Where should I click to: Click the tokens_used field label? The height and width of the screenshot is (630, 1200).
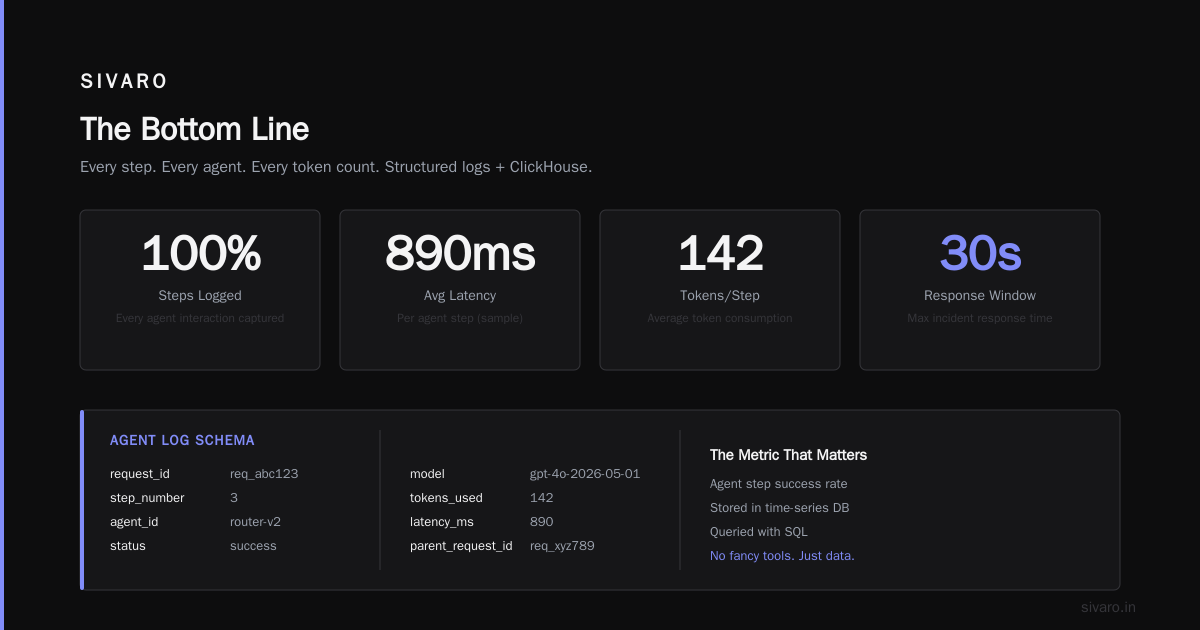[x=446, y=498]
